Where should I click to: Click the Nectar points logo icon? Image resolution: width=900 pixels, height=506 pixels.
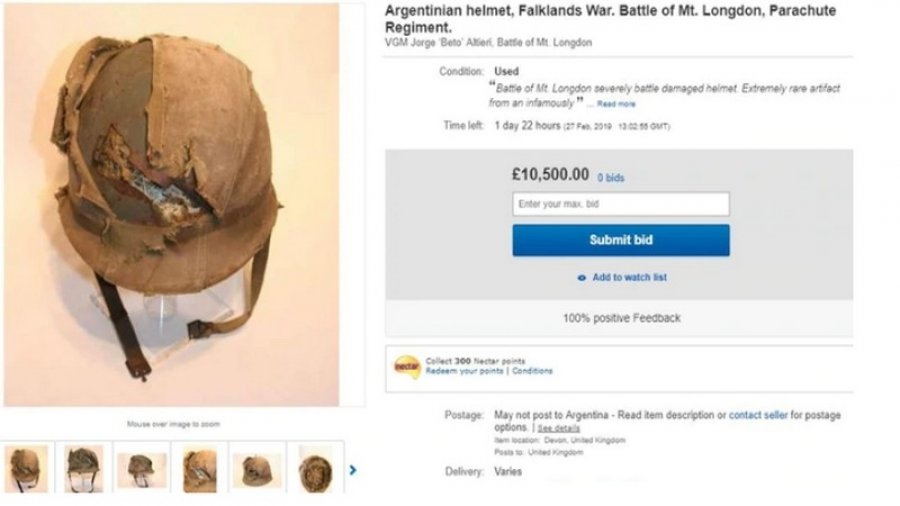406,366
